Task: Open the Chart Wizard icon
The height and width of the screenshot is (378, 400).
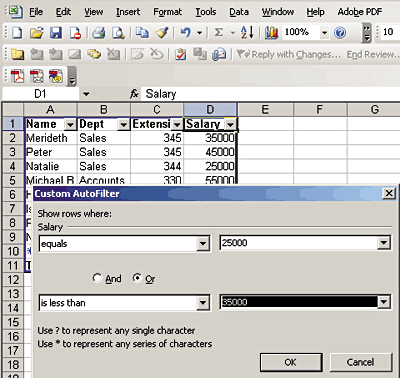Action: (272, 33)
